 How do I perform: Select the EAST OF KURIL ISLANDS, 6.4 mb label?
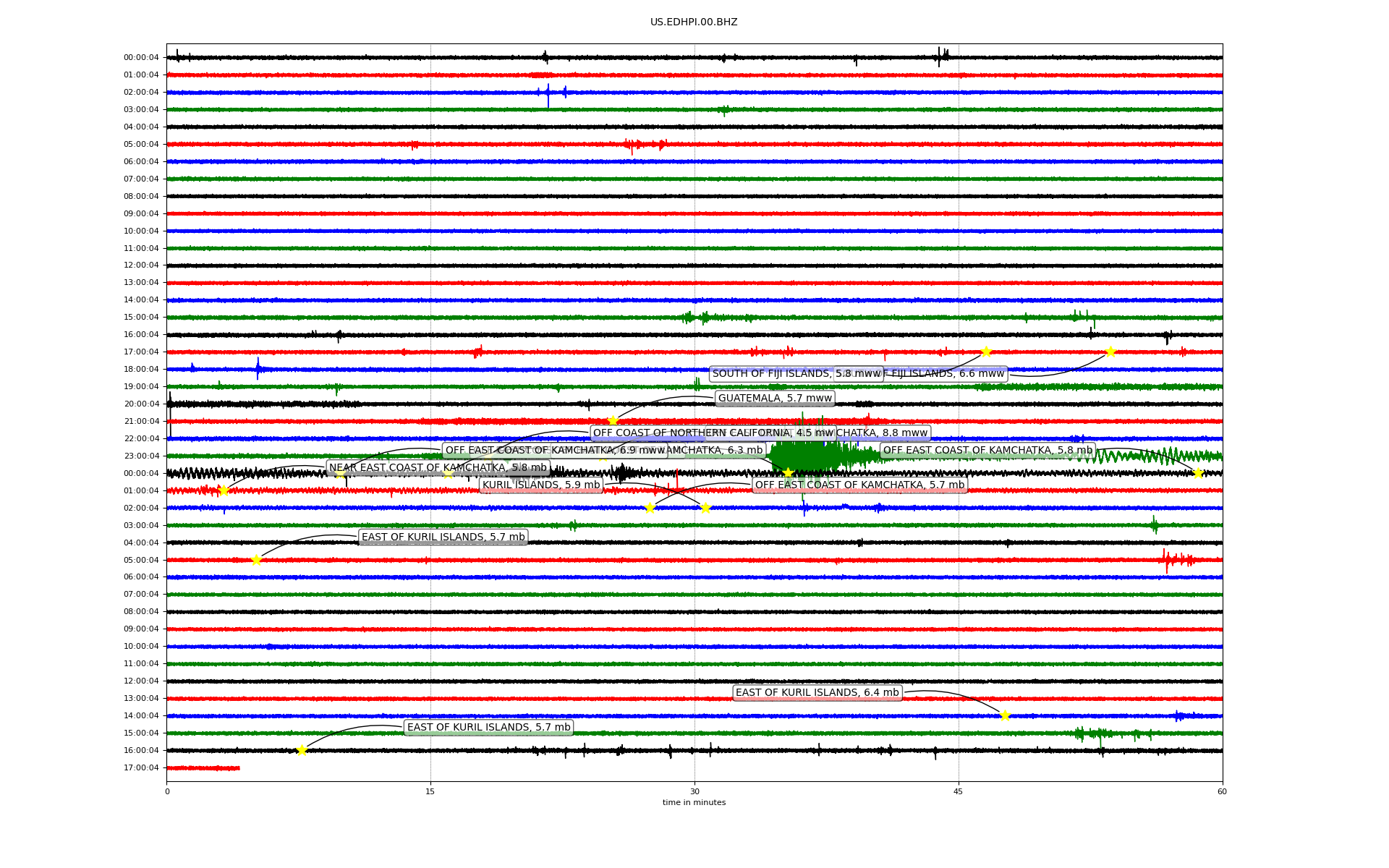point(817,693)
